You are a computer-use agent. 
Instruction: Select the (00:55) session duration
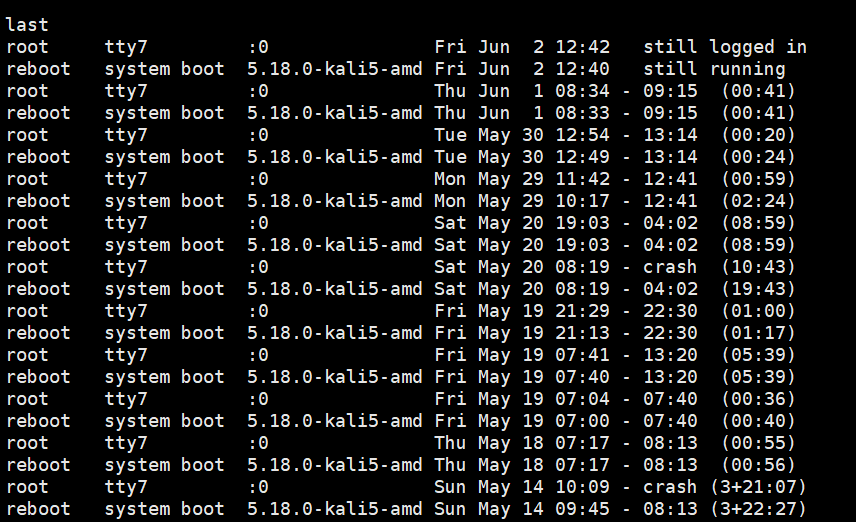pos(757,443)
